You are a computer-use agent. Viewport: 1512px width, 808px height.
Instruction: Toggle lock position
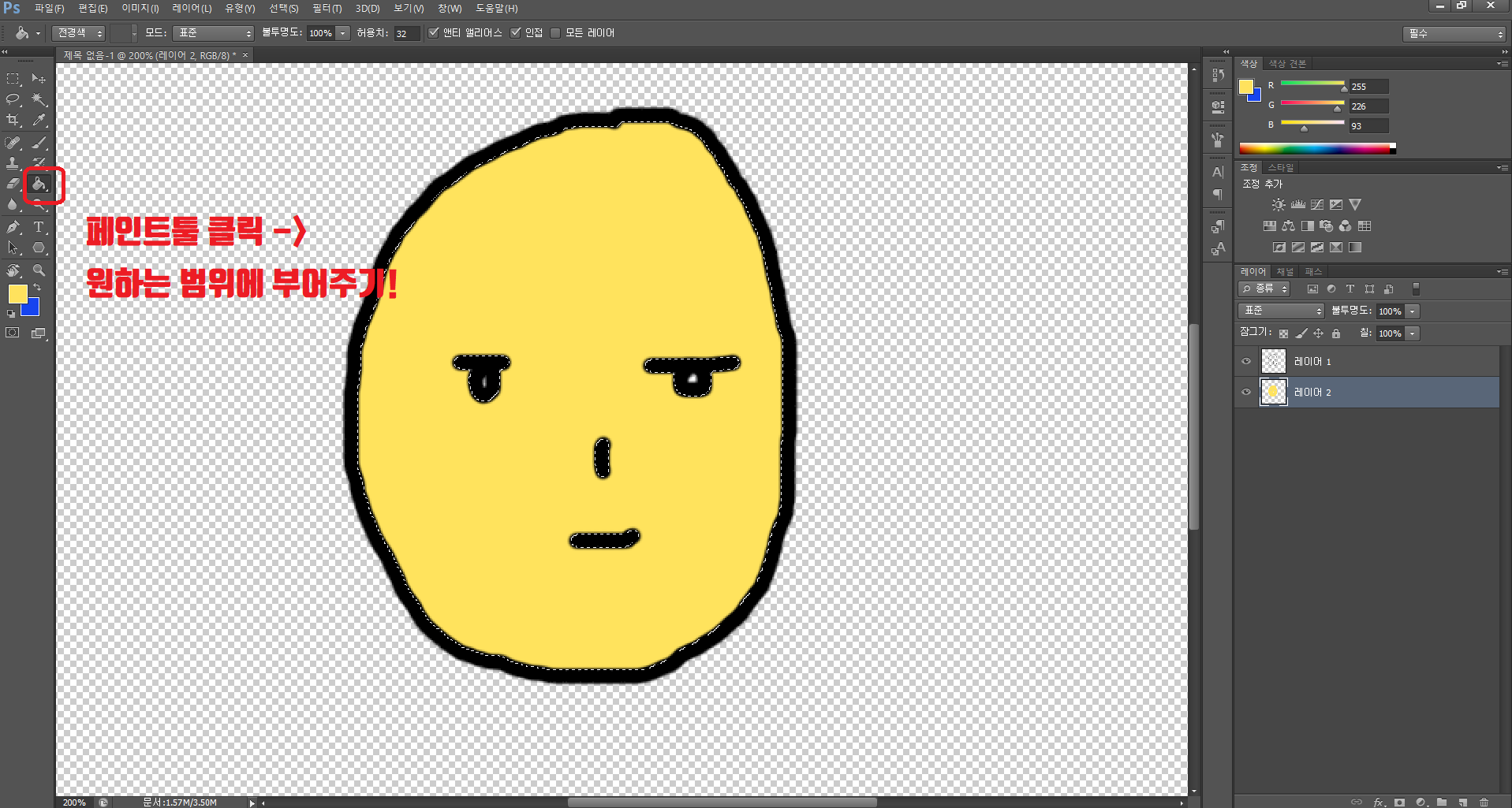pos(1318,333)
